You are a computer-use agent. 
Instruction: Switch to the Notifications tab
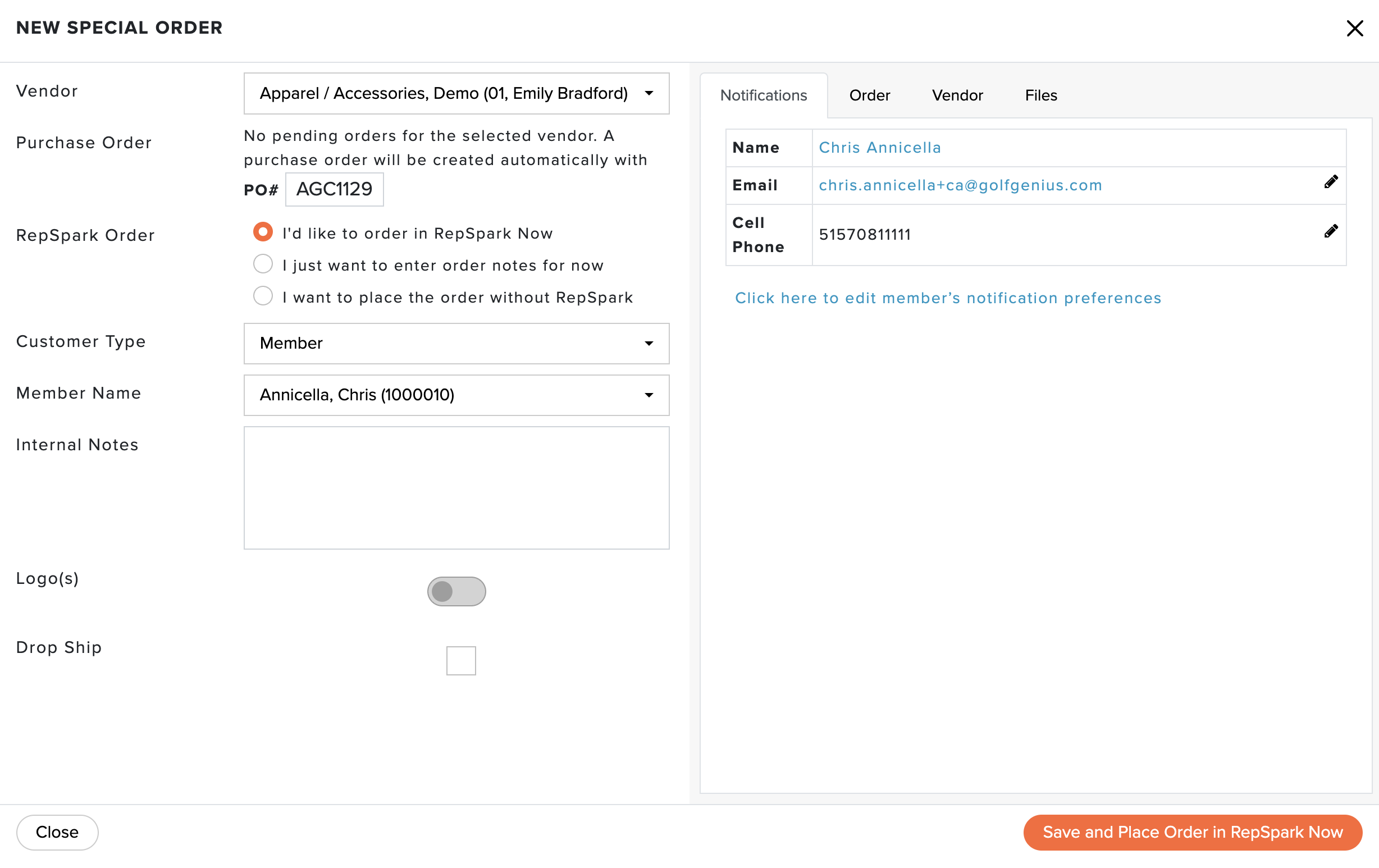point(764,95)
